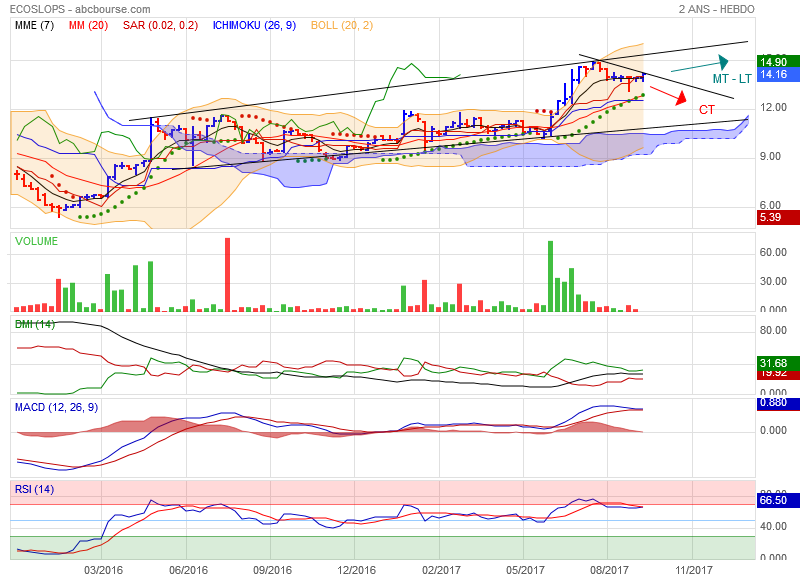The width and height of the screenshot is (800, 580).
Task: Click the VOLUME panel label
Action: tap(36, 241)
